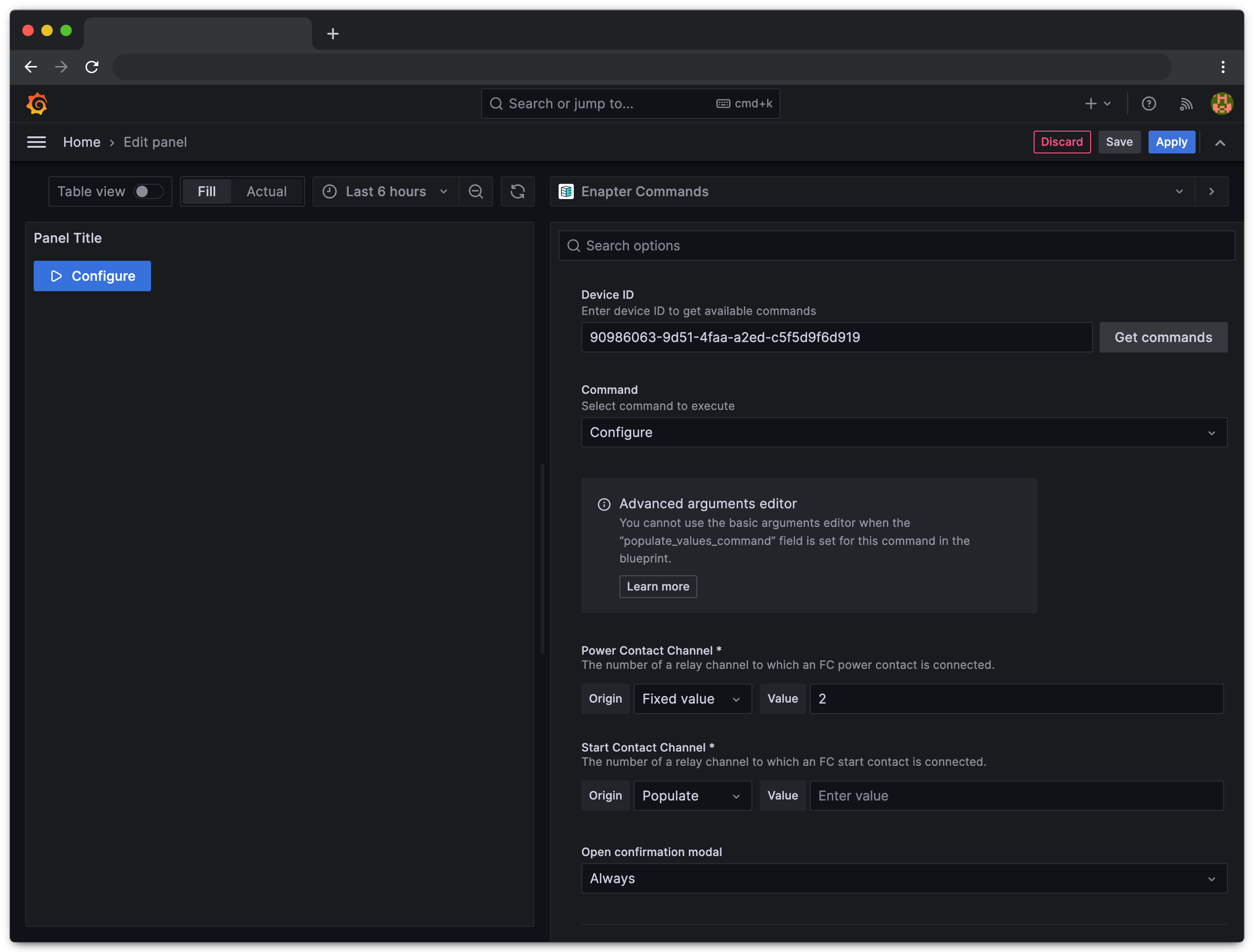This screenshot has height=952, width=1254.
Task: Click the Get commands button
Action: click(1163, 337)
